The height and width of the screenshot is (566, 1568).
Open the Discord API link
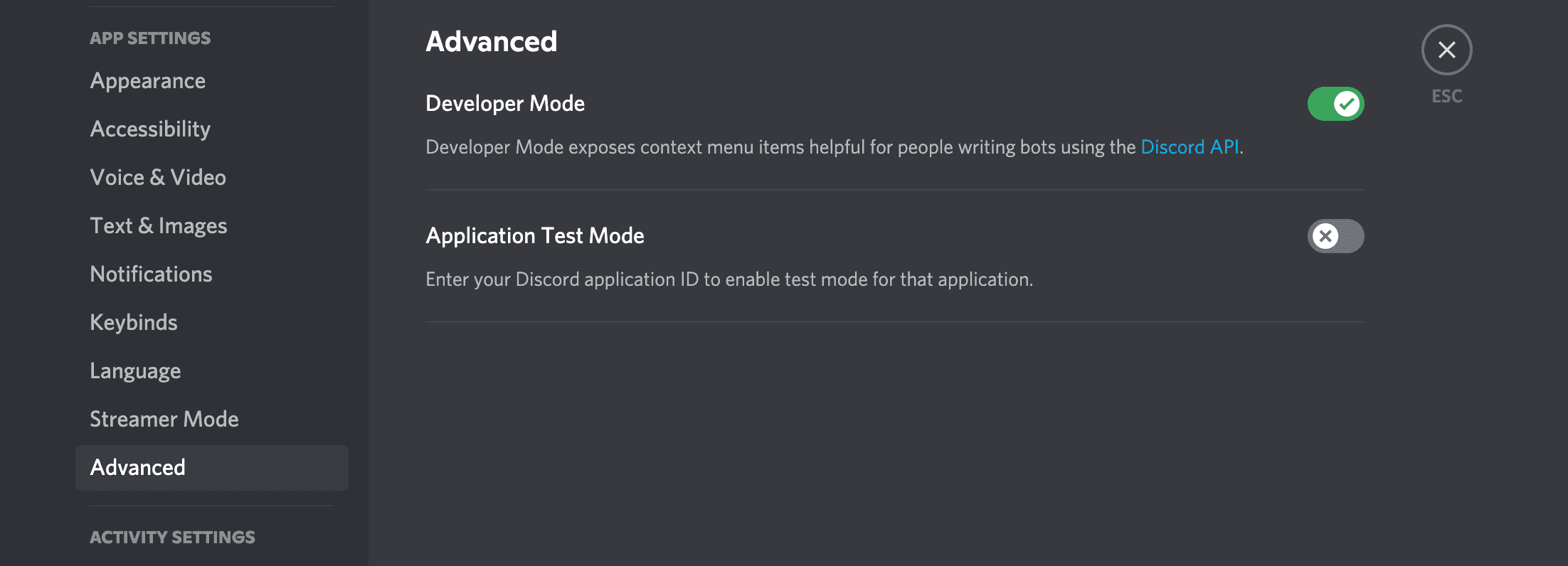1190,147
